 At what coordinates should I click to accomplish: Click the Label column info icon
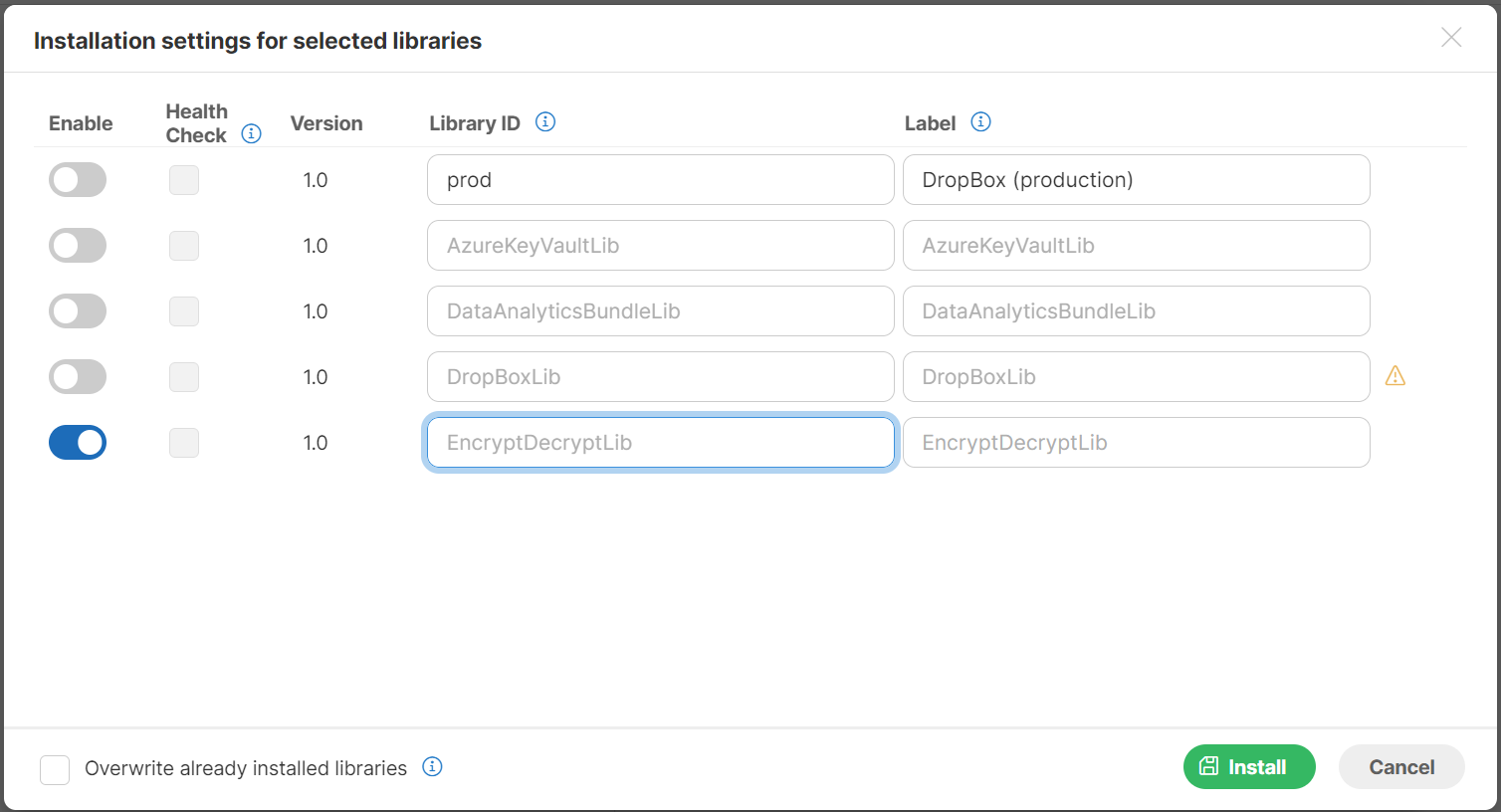coord(980,121)
